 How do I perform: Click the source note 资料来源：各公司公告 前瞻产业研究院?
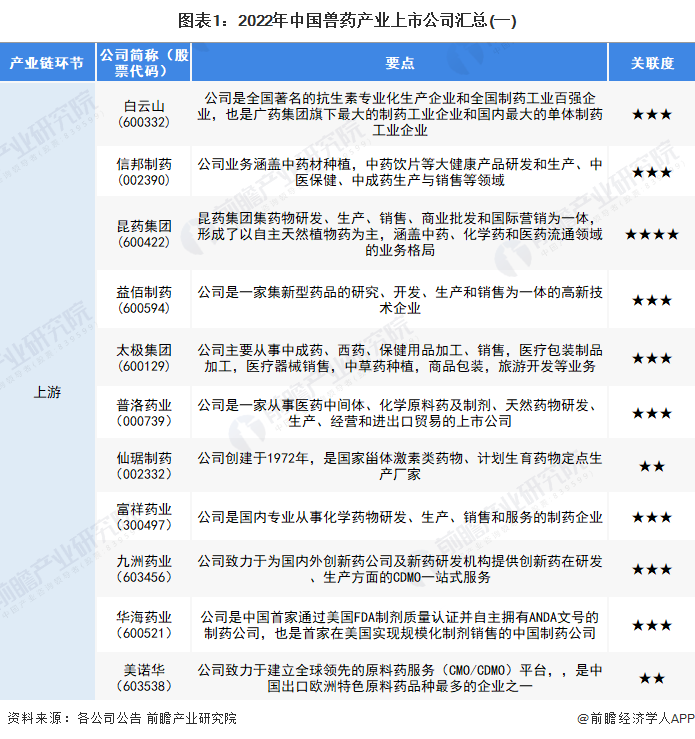coord(122,718)
